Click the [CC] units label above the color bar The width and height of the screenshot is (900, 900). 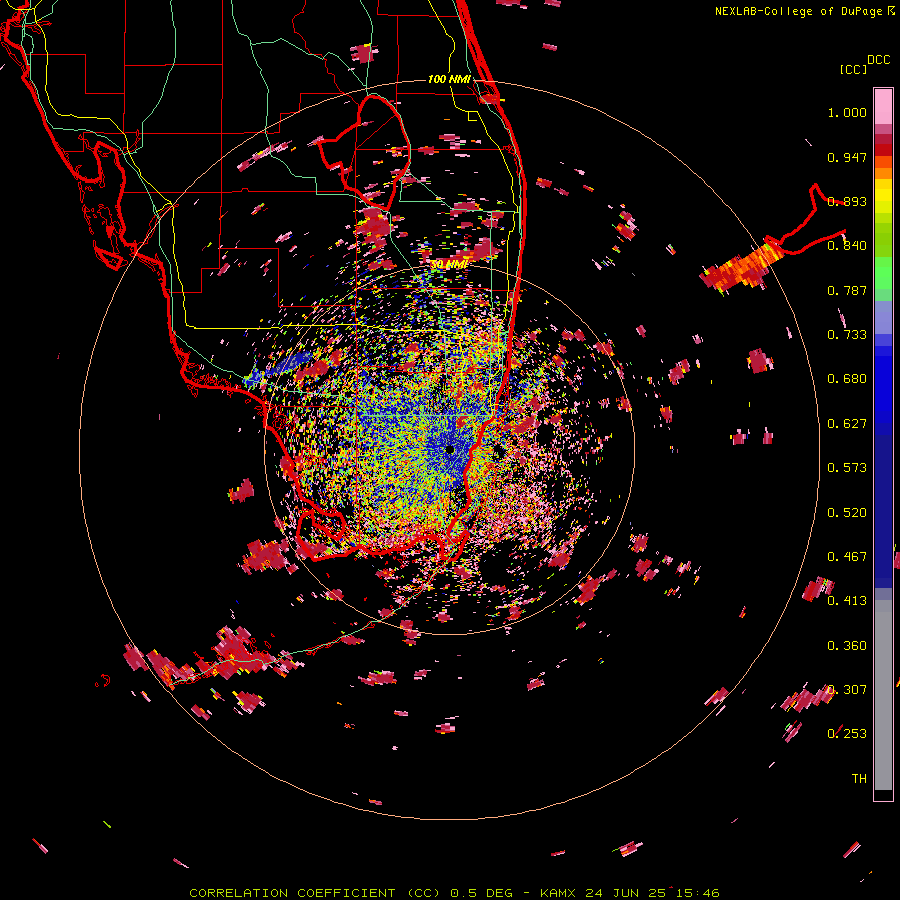click(854, 69)
